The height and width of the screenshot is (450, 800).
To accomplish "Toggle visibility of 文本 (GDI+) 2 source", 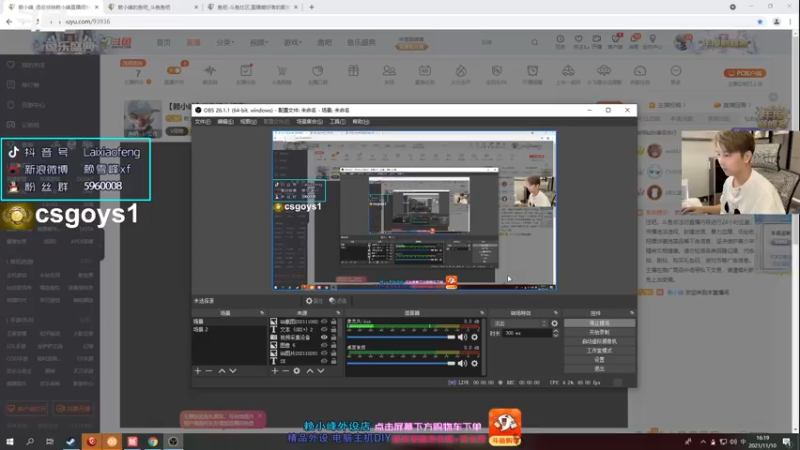I will click(324, 330).
